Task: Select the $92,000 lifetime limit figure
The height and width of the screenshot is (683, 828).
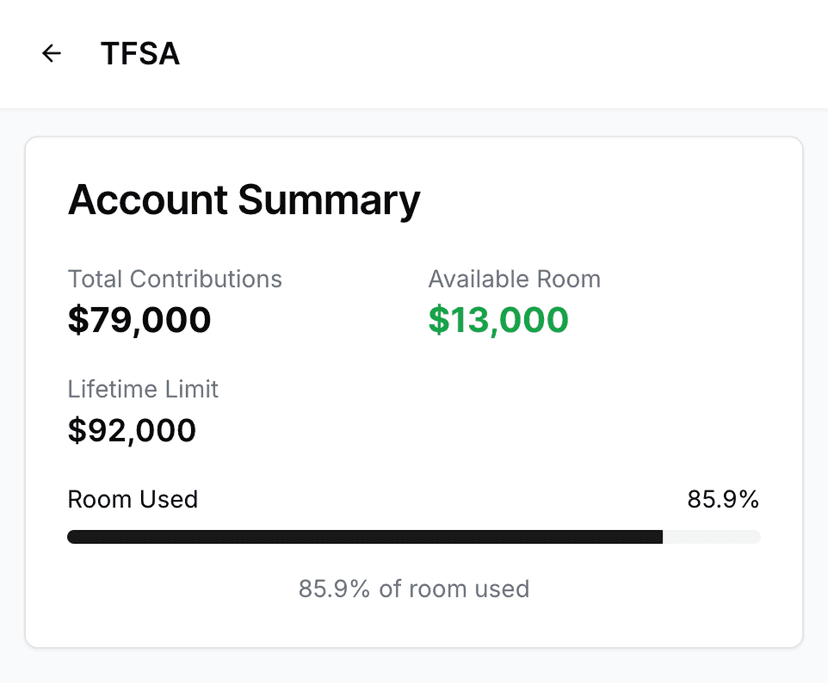Action: coord(131,430)
